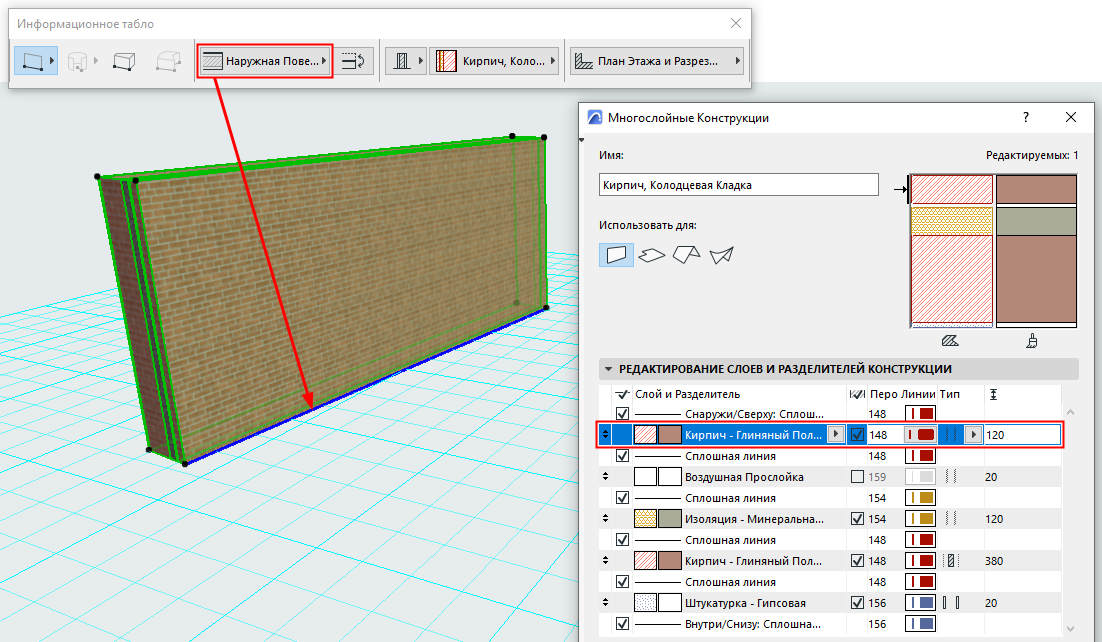The width and height of the screenshot is (1102, 642).
Task: Grab the reorder handle of Воздушная Прослойка
Action: pyautogui.click(x=605, y=477)
